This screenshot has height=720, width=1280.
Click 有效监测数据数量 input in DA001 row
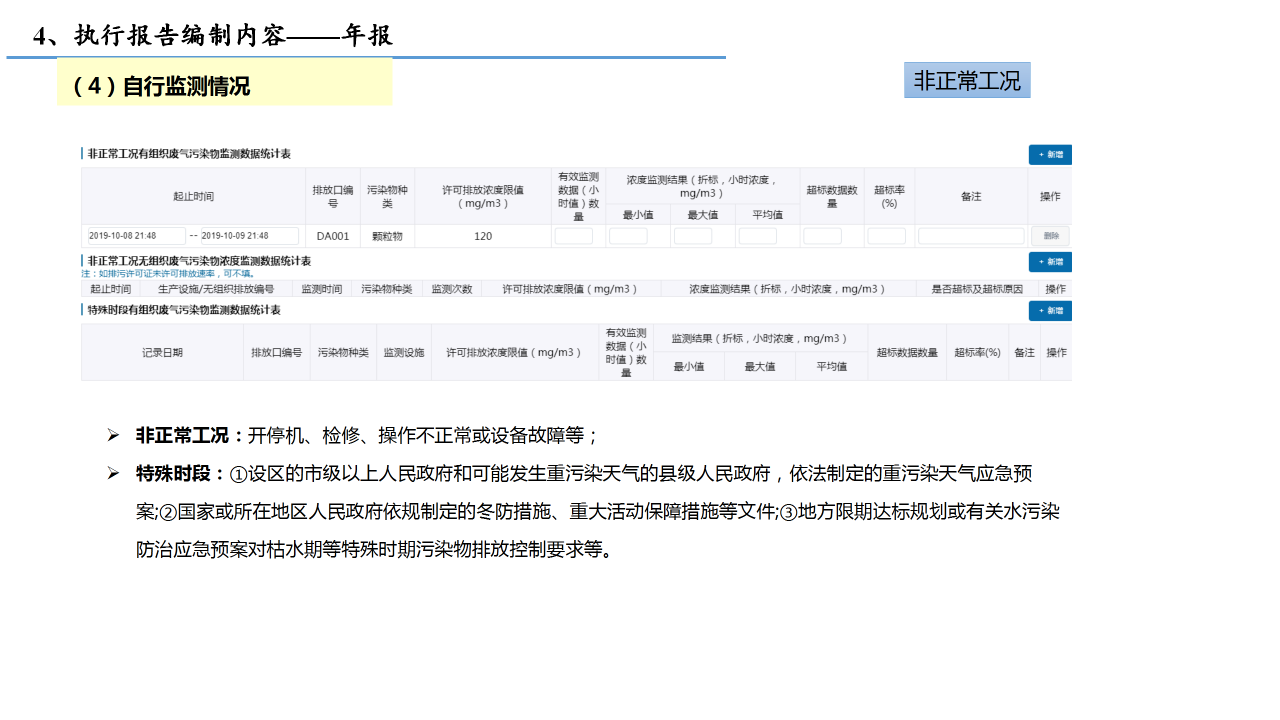(x=574, y=236)
